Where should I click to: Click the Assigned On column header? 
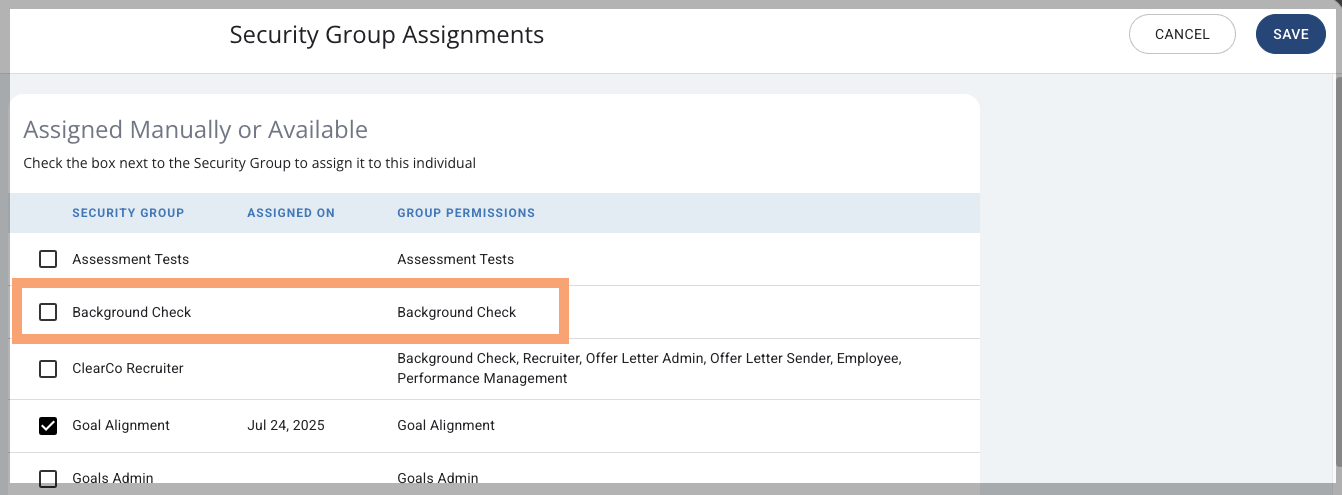(x=291, y=213)
